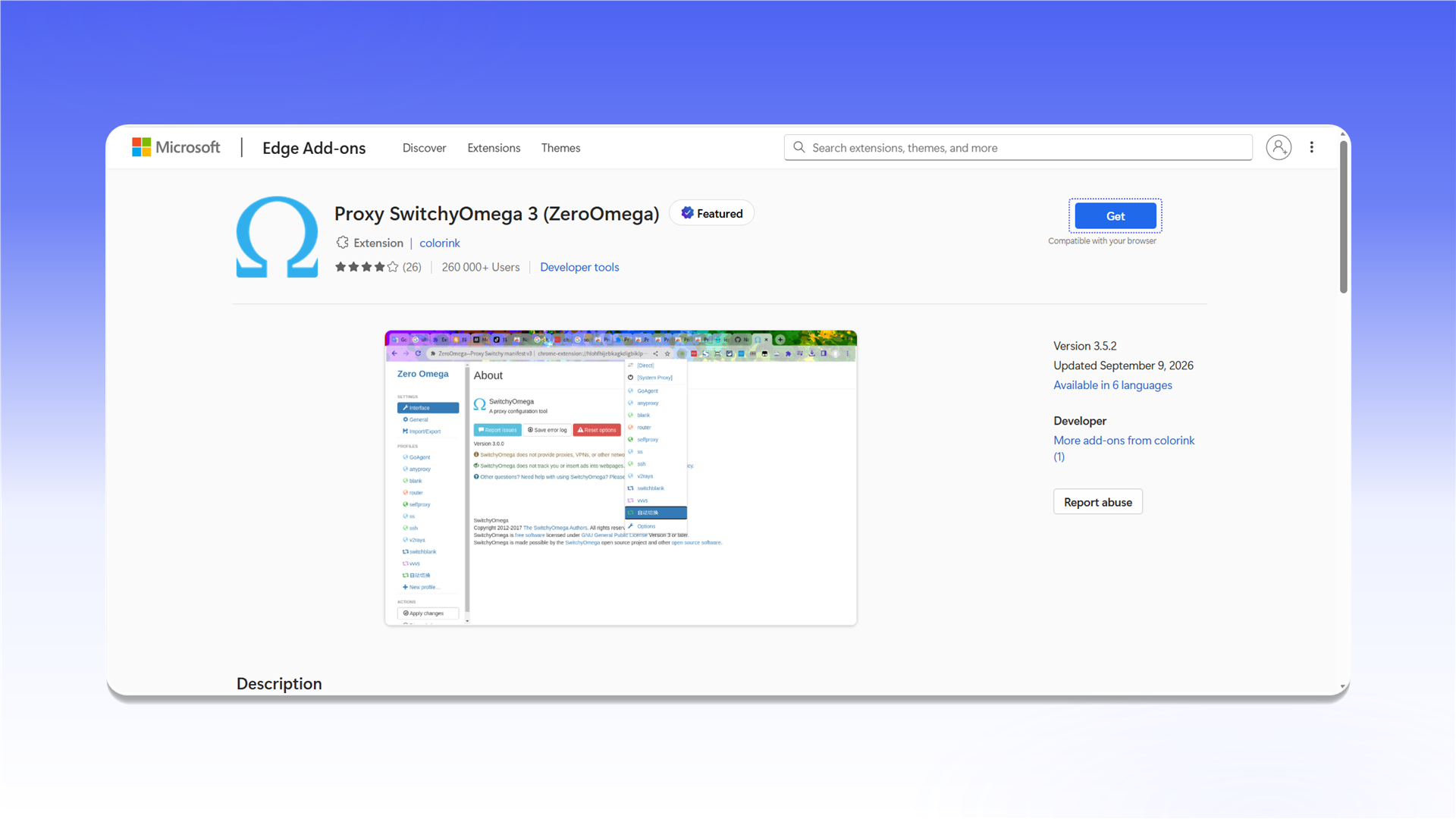Click the search magnifier icon
This screenshot has width=1456, height=819.
click(x=799, y=147)
